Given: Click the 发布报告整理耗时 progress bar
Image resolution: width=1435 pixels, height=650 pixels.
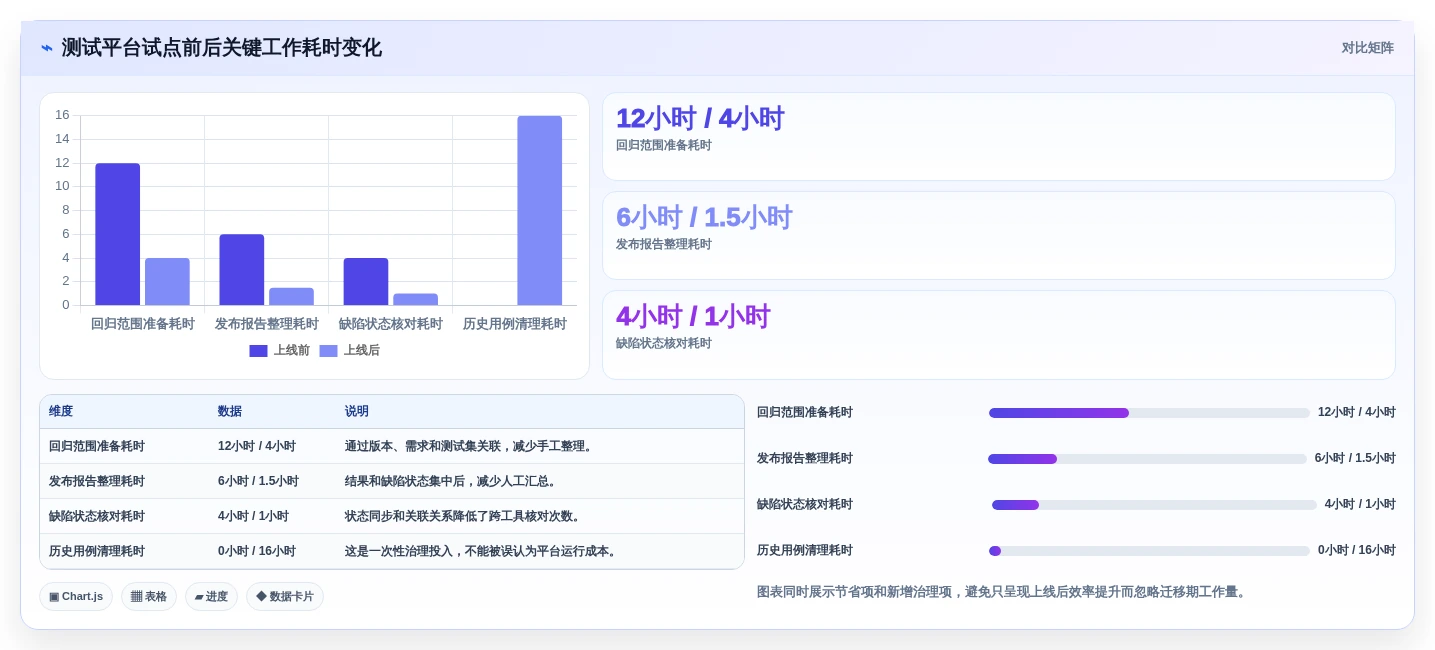Looking at the screenshot, I should point(1147,459).
